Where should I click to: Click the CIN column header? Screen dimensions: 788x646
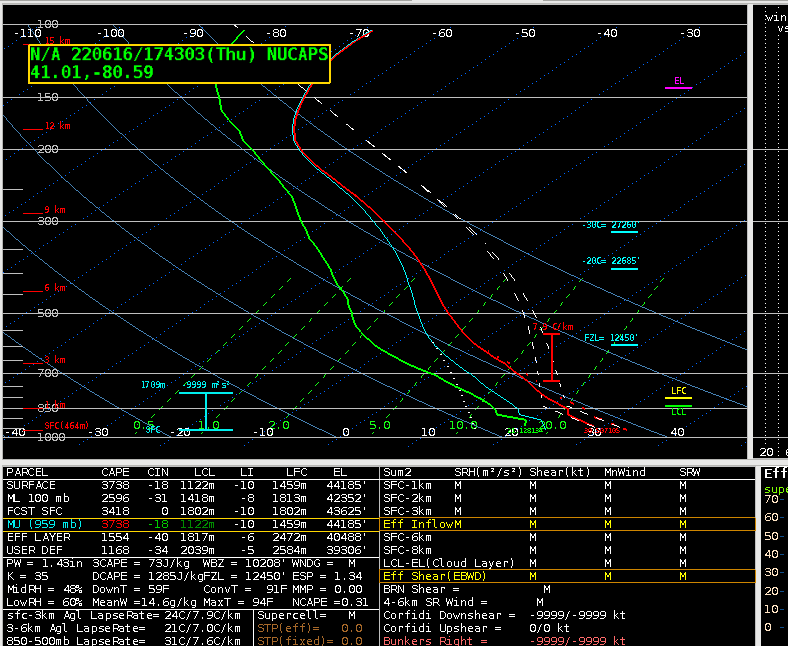point(158,473)
